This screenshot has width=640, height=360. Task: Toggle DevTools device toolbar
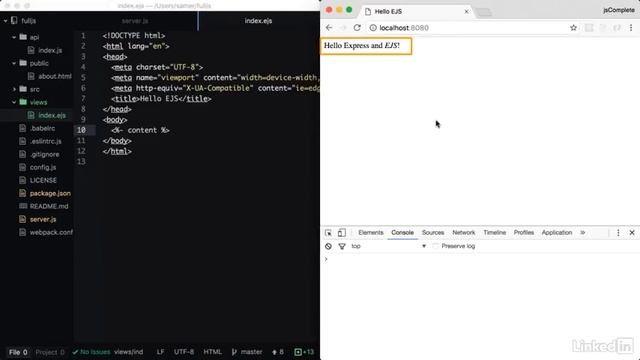[342, 233]
